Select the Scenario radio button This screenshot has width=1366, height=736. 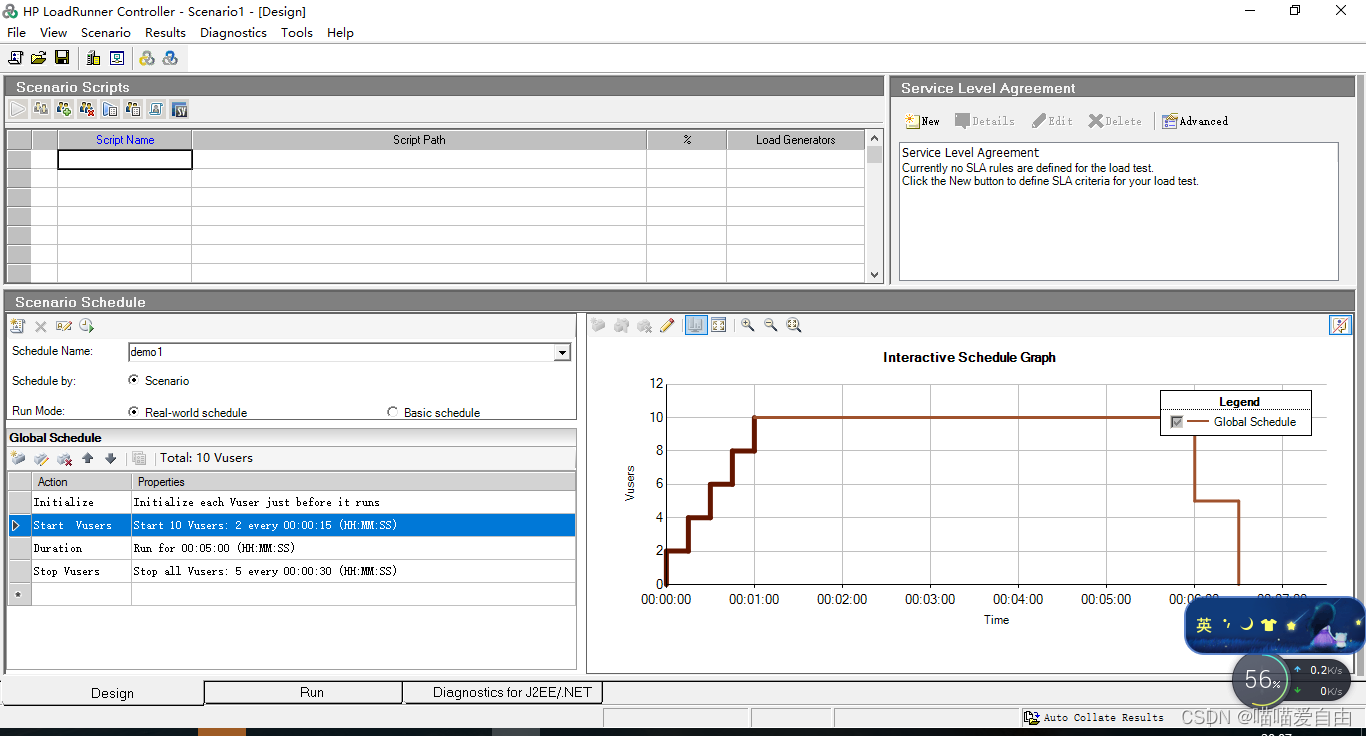(134, 380)
